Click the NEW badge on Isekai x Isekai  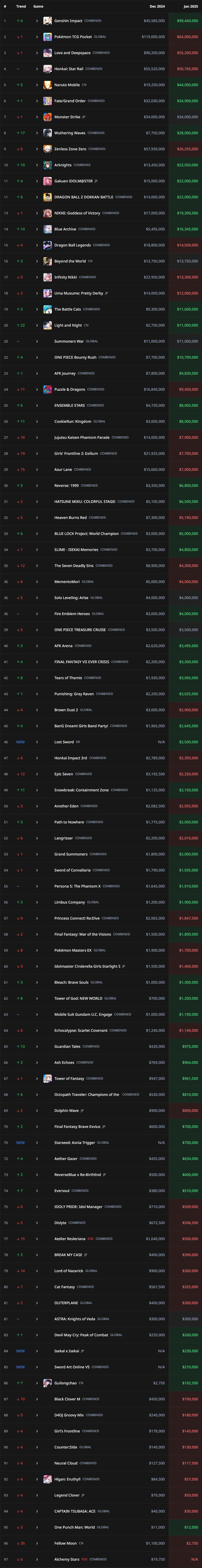[21, 1351]
